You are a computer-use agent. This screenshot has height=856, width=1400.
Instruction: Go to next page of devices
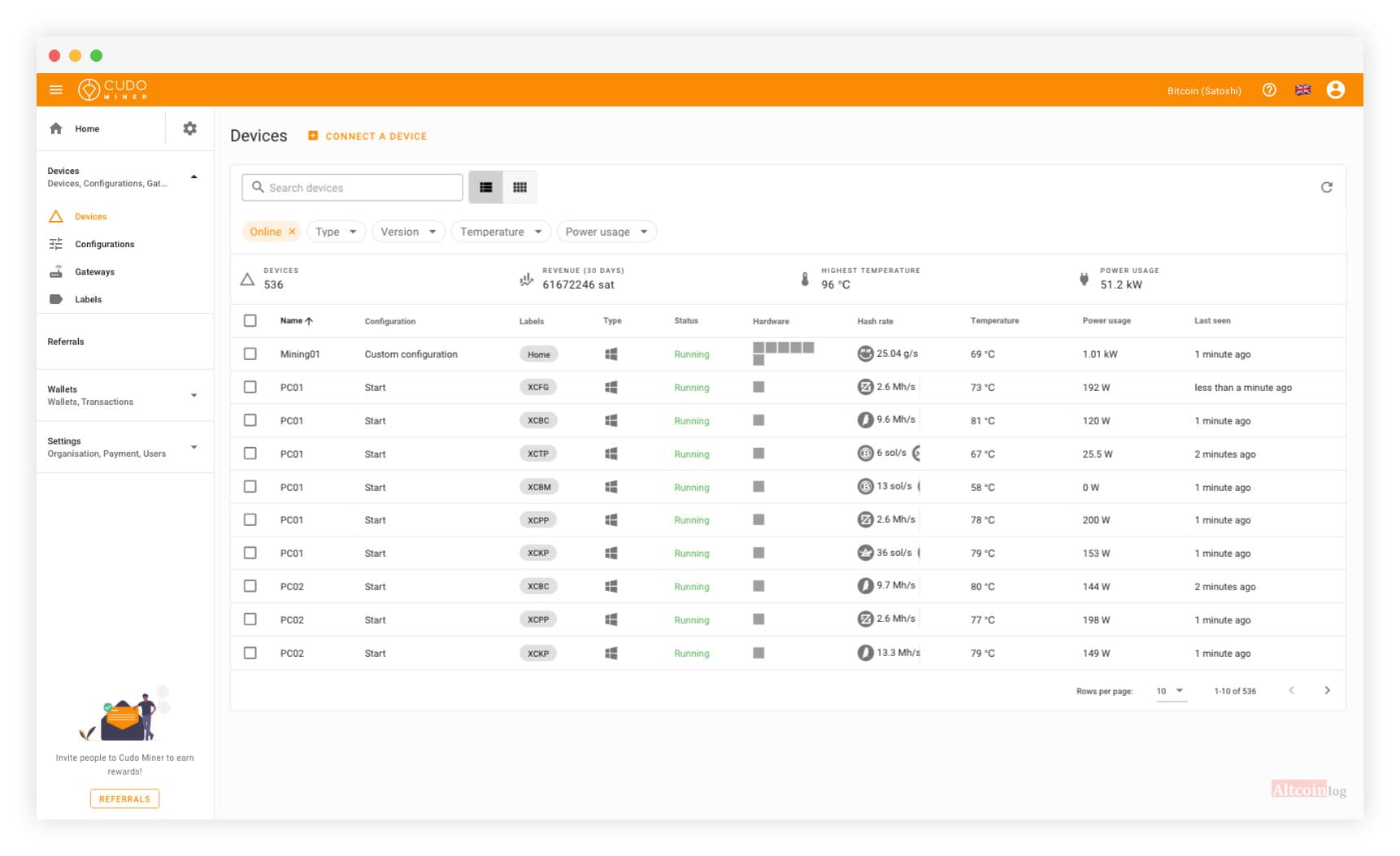(1327, 690)
